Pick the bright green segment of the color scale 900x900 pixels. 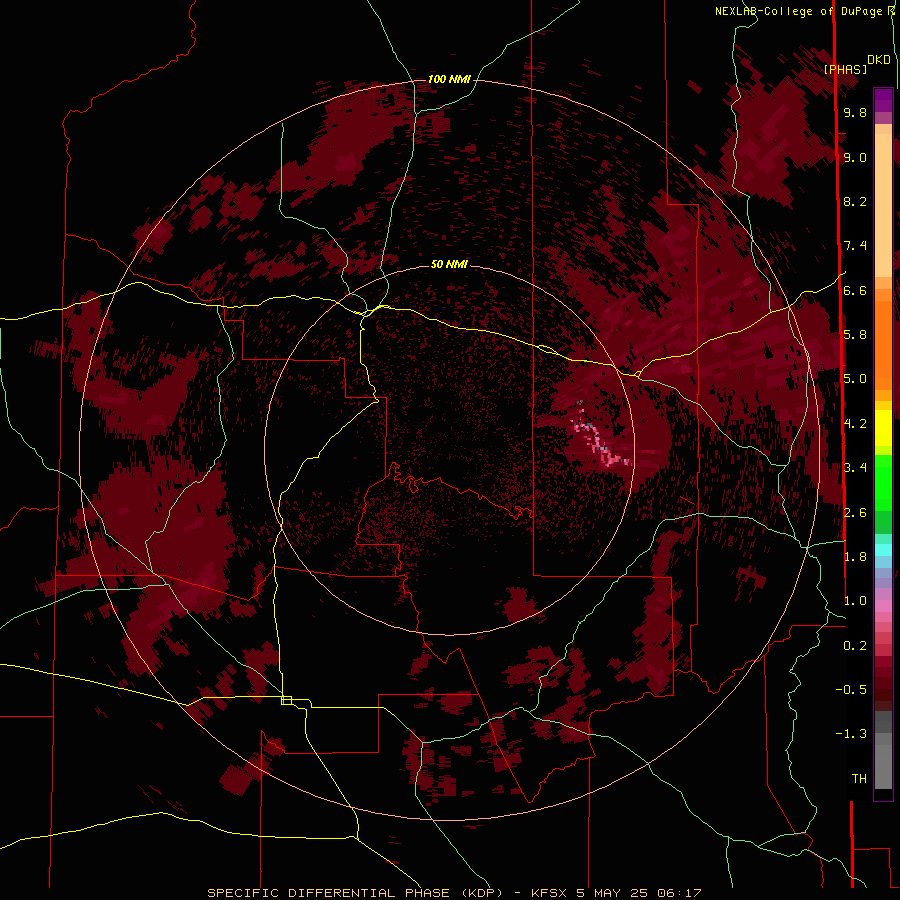(x=883, y=482)
